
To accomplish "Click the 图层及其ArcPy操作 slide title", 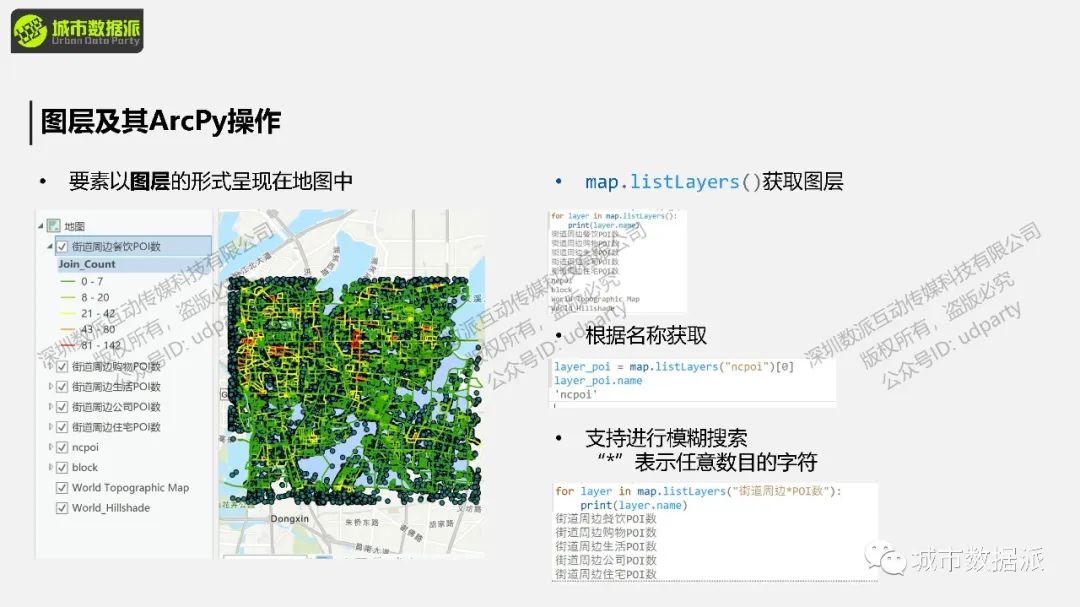I will pos(160,121).
